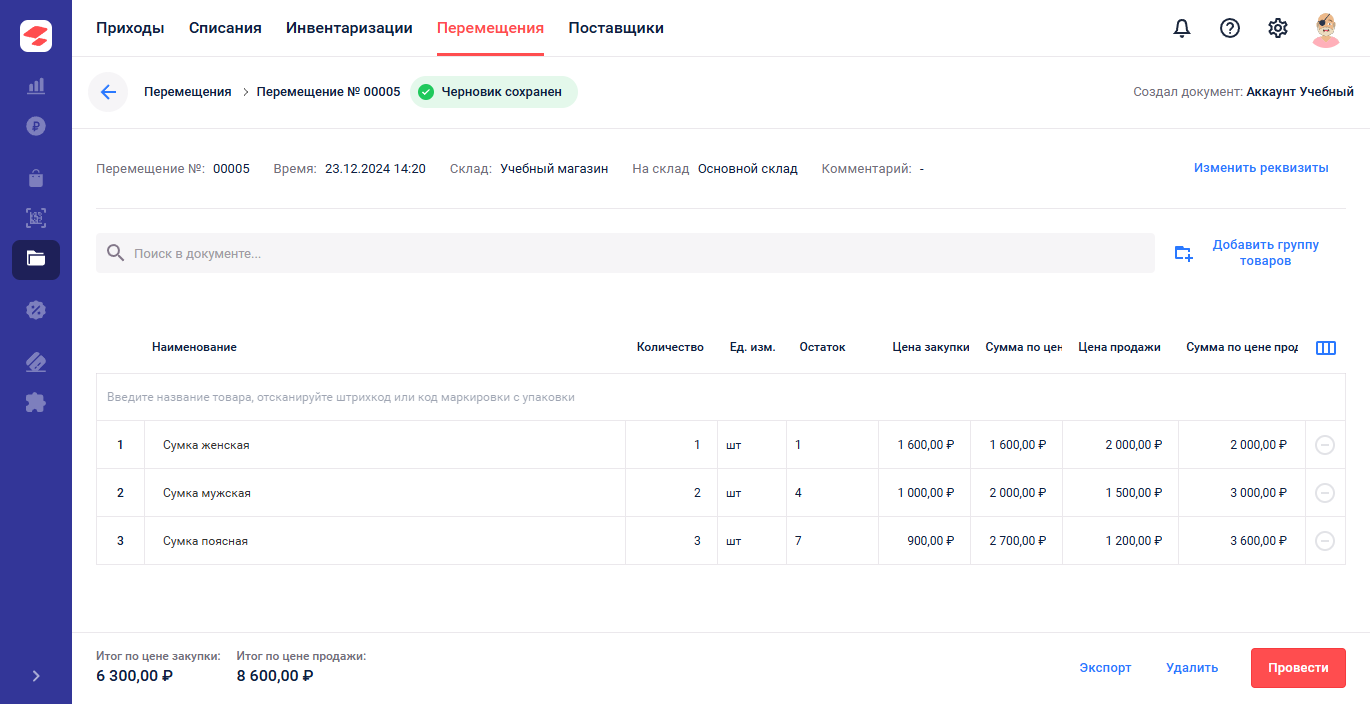Remove the Сумка мужская row
1370x704 pixels.
pos(1325,493)
